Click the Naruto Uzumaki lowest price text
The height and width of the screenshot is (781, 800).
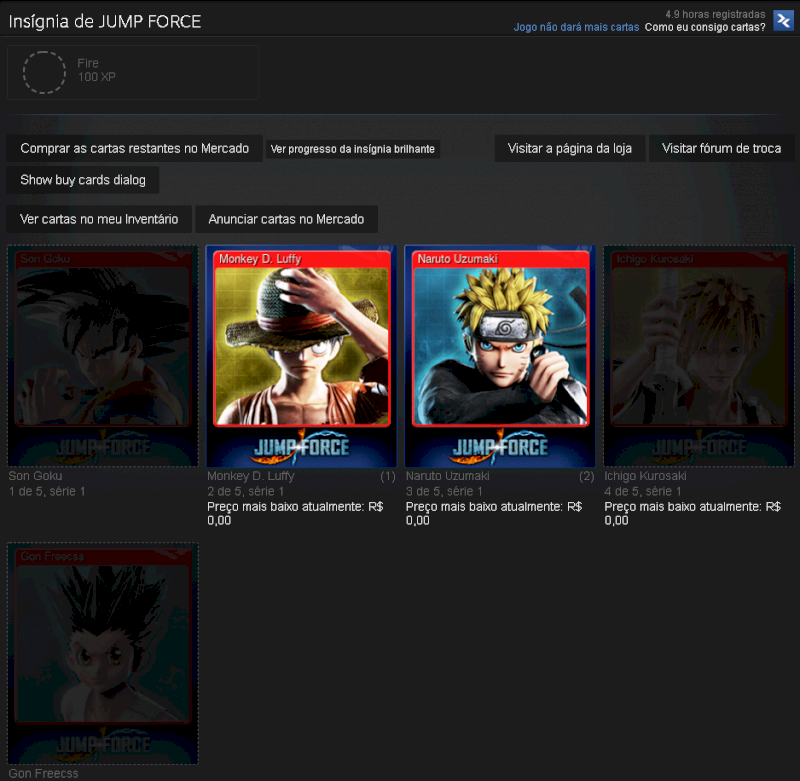(494, 513)
